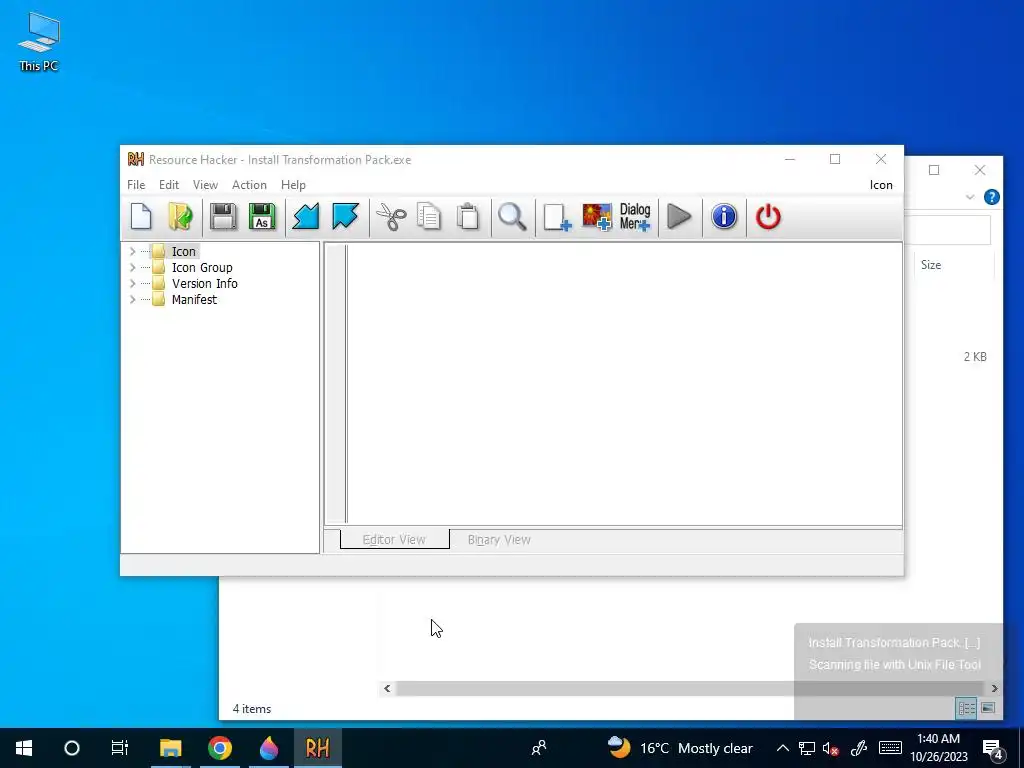
Task: Cut with the scissors icon
Action: click(x=391, y=217)
